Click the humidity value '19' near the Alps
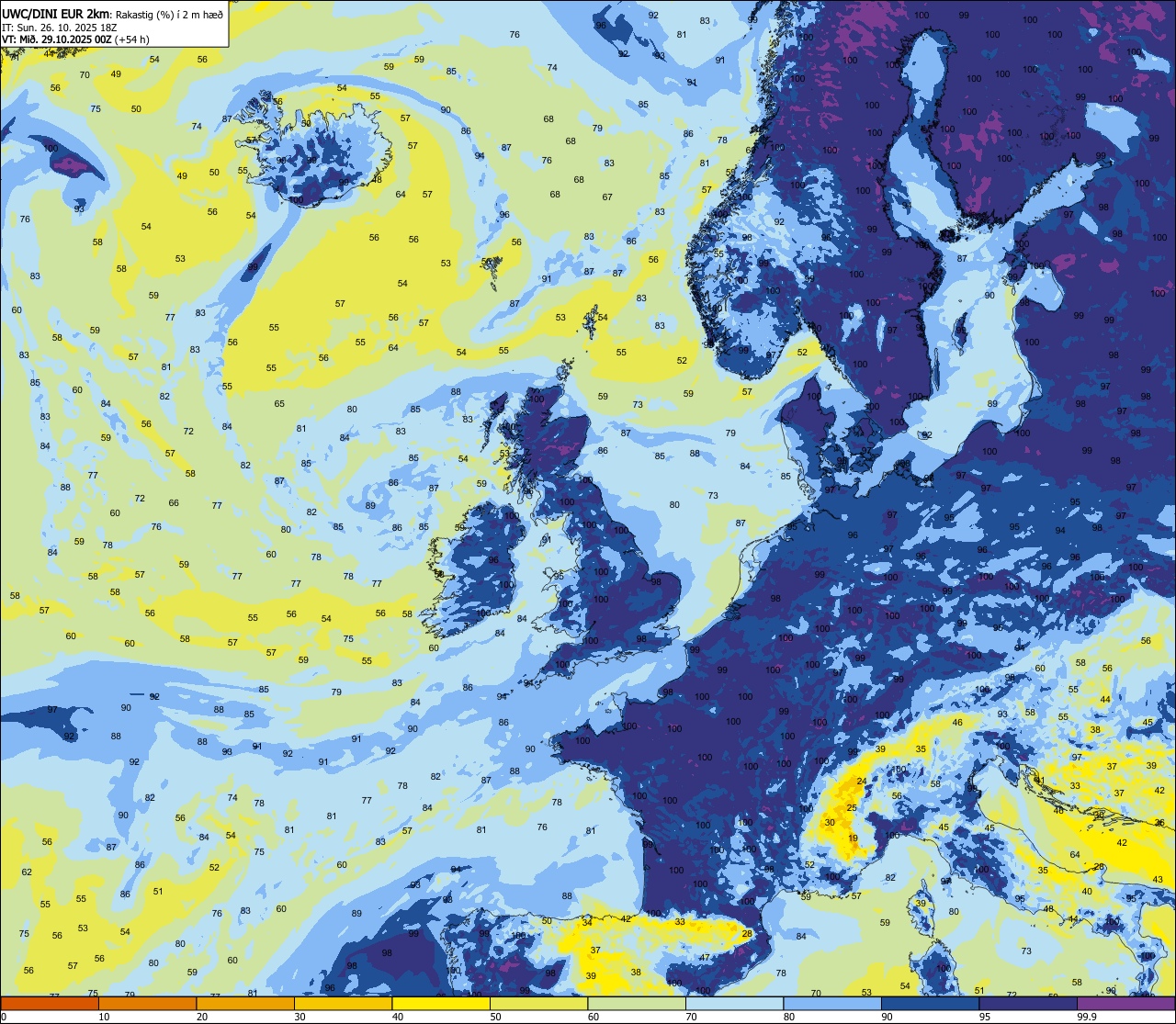1176x1024 pixels. click(854, 838)
